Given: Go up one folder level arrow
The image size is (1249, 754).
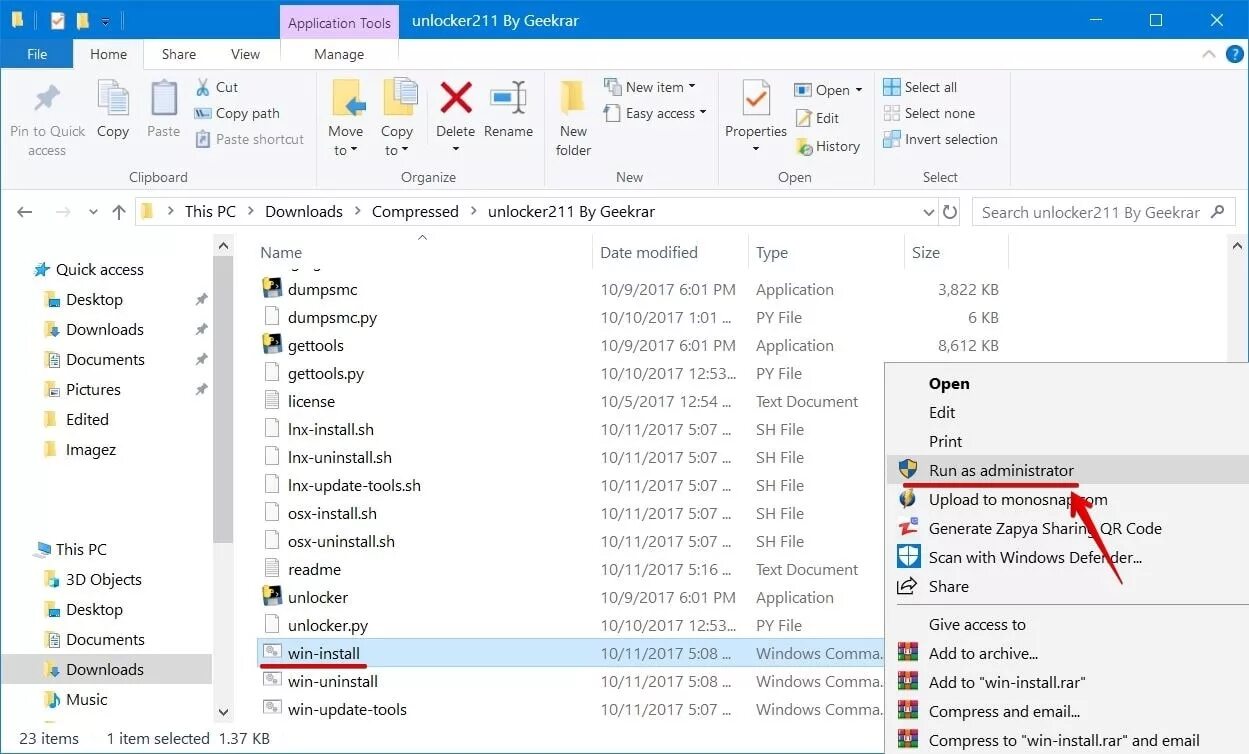Looking at the screenshot, I should [119, 212].
